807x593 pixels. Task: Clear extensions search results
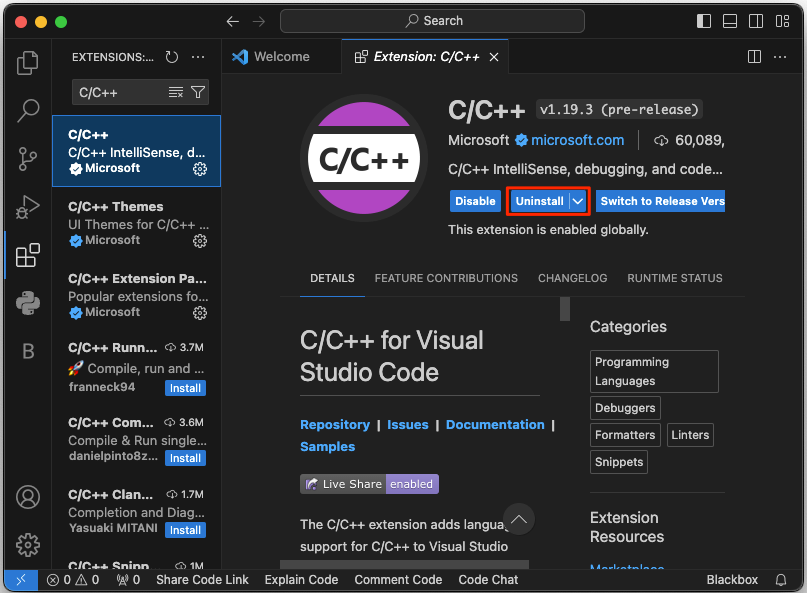(176, 92)
